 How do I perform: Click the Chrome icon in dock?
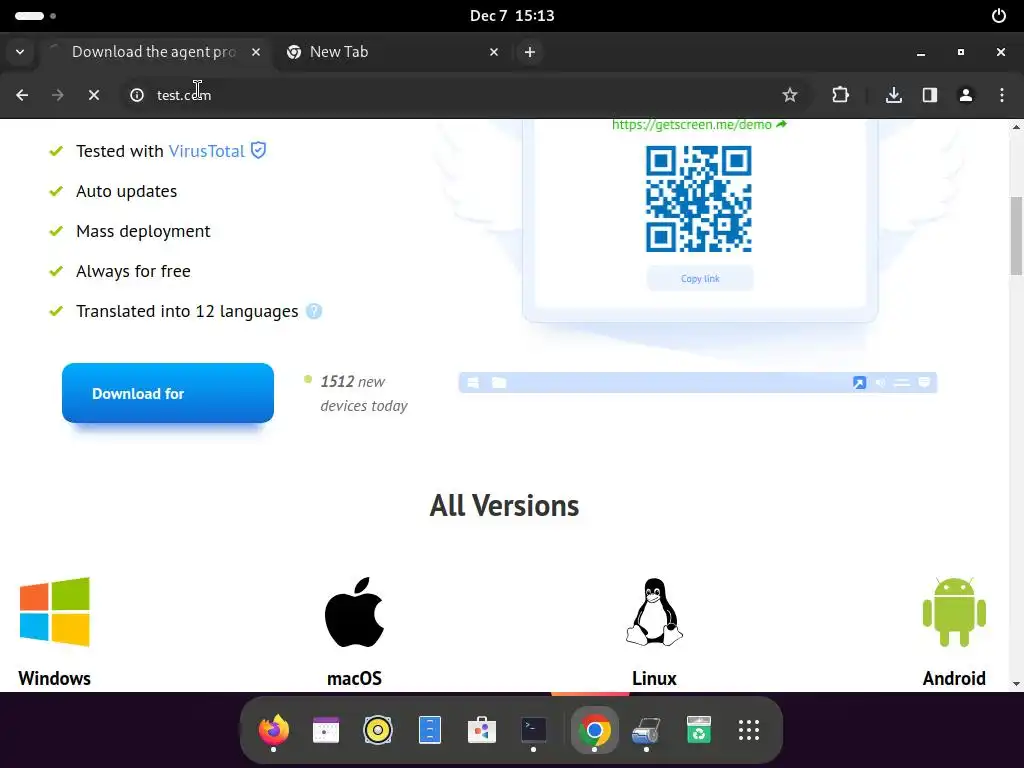click(594, 730)
